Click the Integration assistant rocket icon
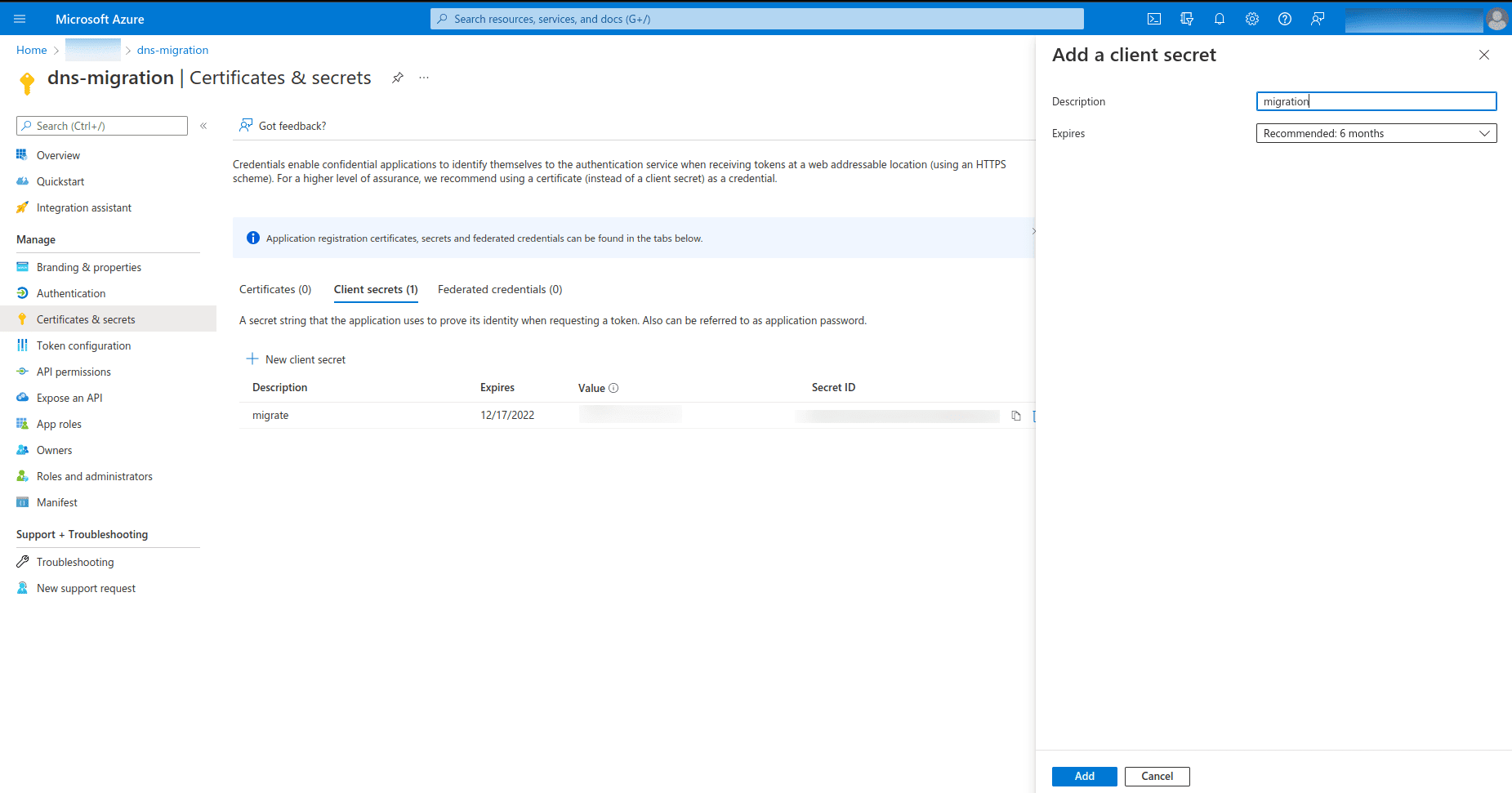1512x793 pixels. [22, 207]
